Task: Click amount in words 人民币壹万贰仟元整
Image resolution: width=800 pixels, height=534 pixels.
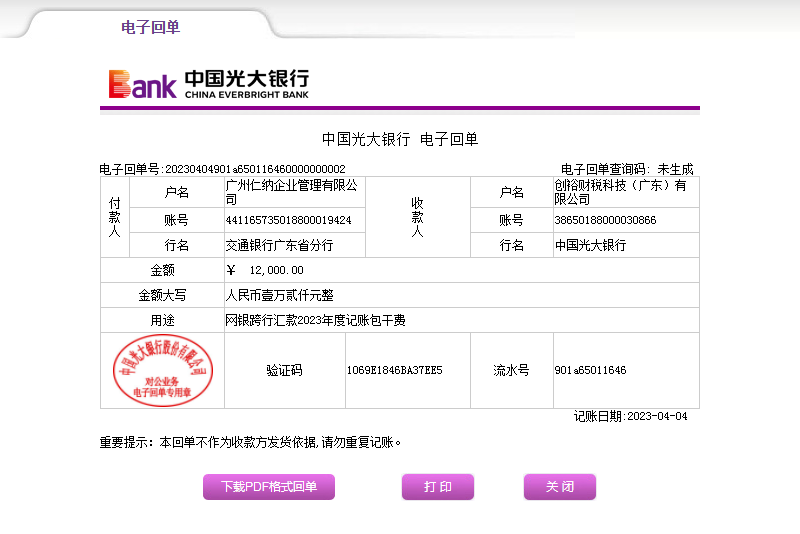Action: click(x=279, y=295)
